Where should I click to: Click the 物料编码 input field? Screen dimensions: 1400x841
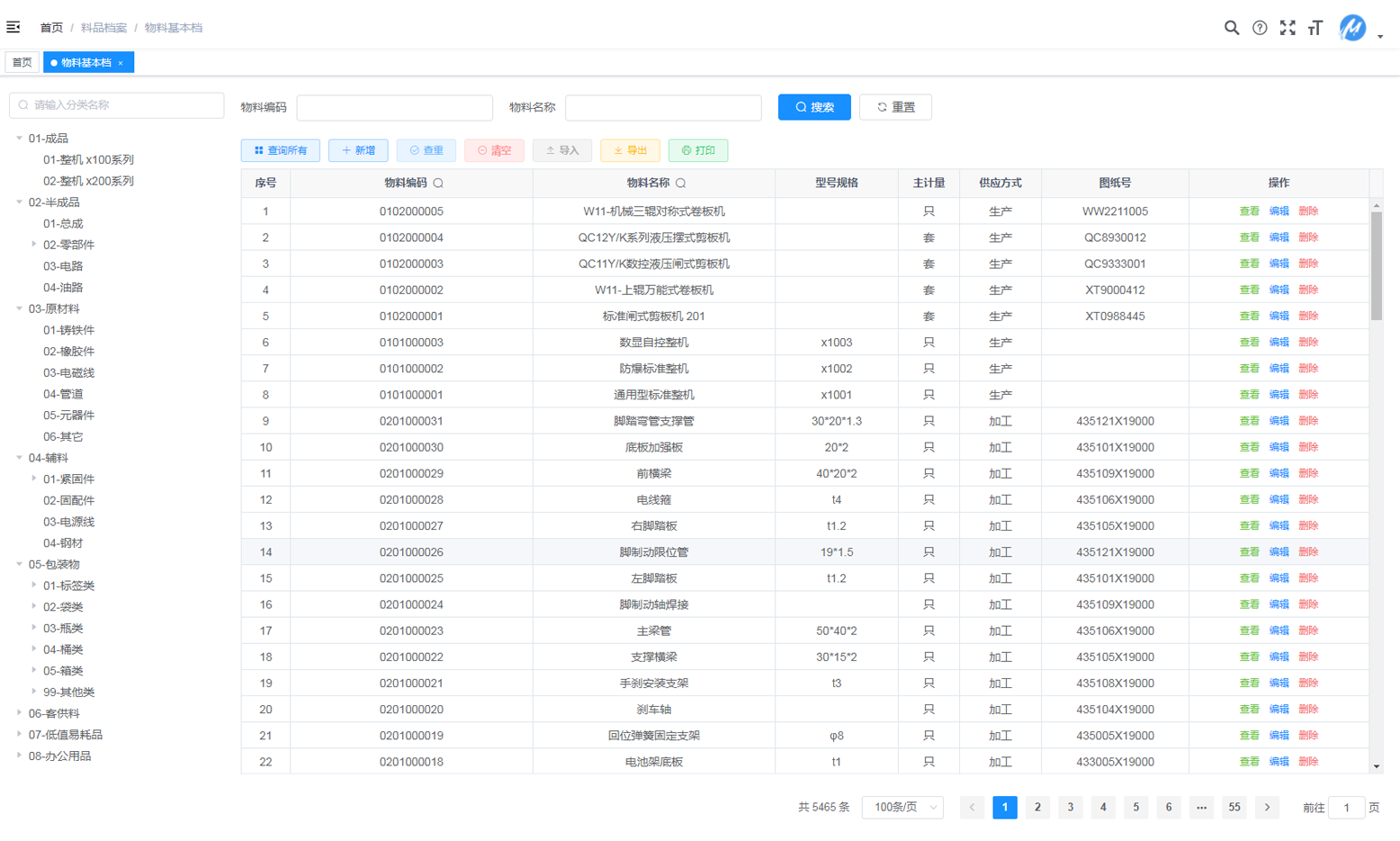point(394,108)
